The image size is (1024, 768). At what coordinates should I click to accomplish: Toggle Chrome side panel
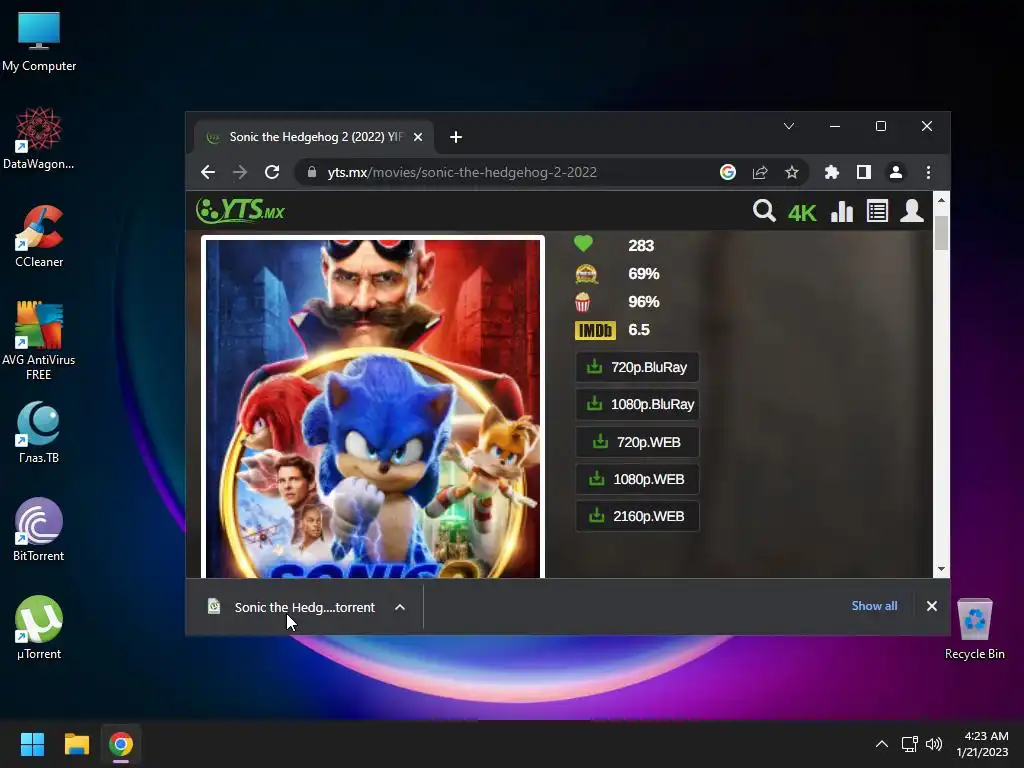coord(863,172)
